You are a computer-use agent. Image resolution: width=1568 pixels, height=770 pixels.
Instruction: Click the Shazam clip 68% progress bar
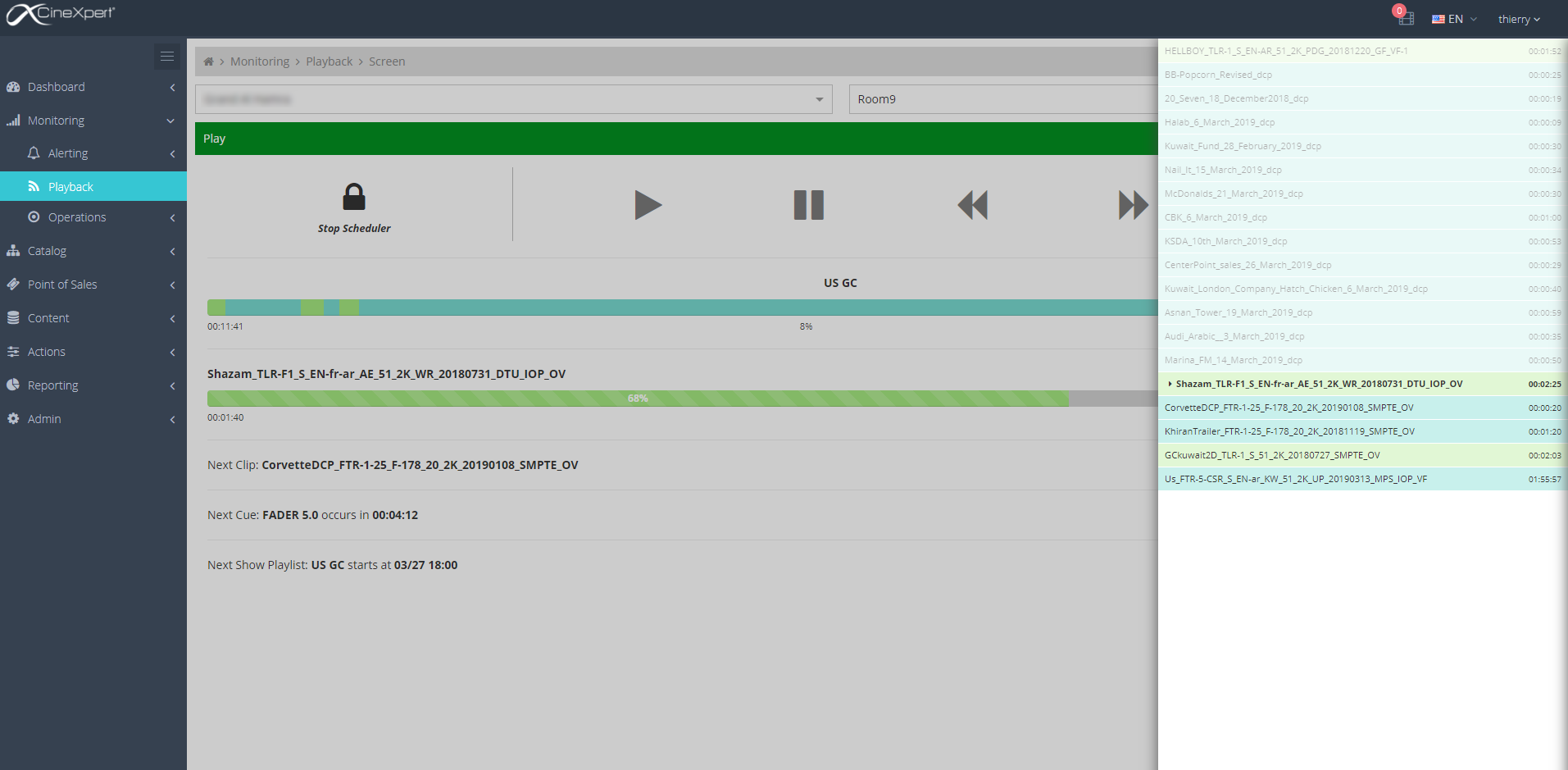pyautogui.click(x=682, y=399)
